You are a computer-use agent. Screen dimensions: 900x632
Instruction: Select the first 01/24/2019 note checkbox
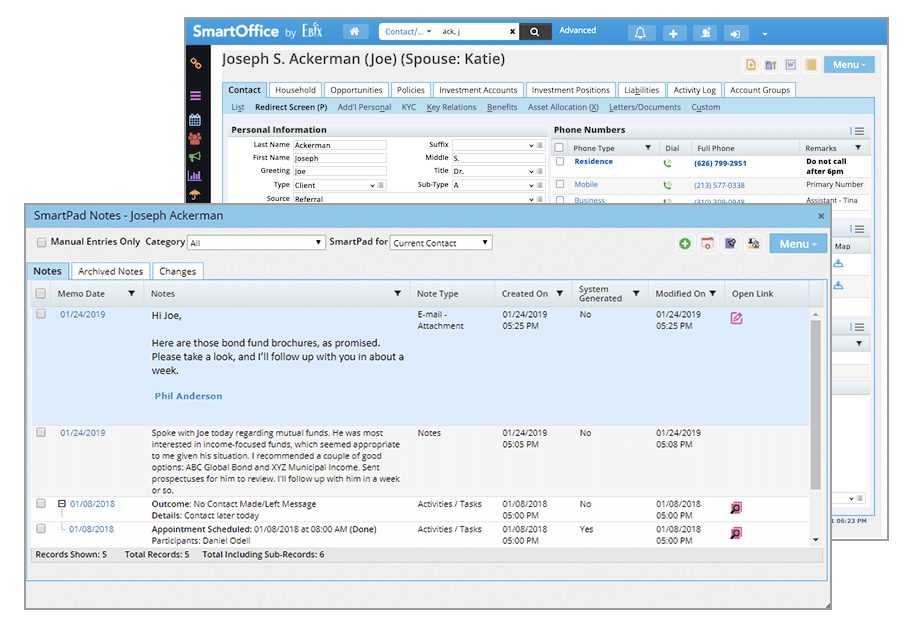41,314
